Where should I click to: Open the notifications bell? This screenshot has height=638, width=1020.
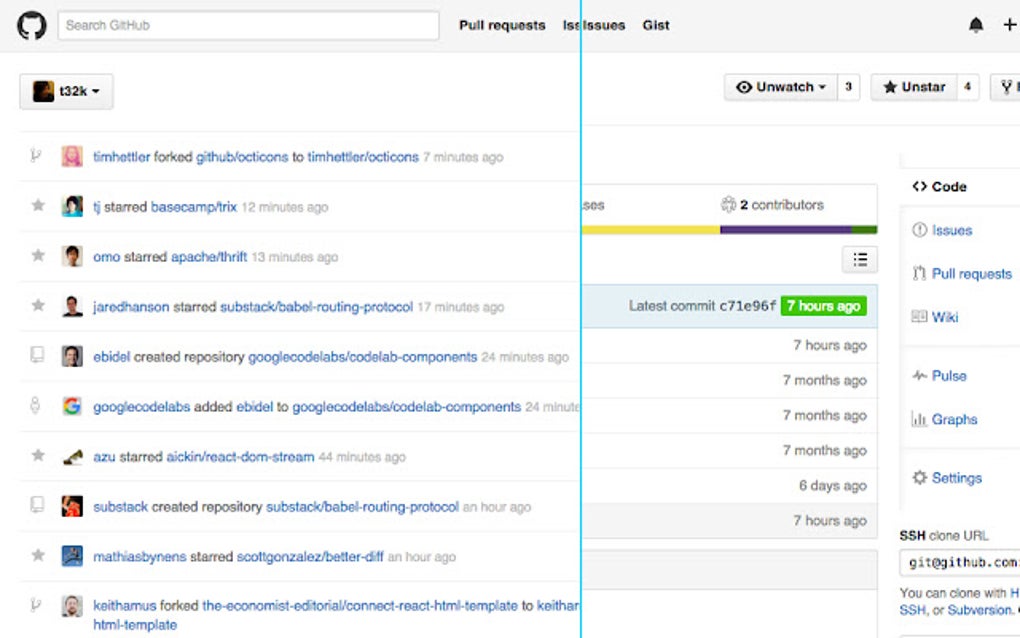[976, 26]
